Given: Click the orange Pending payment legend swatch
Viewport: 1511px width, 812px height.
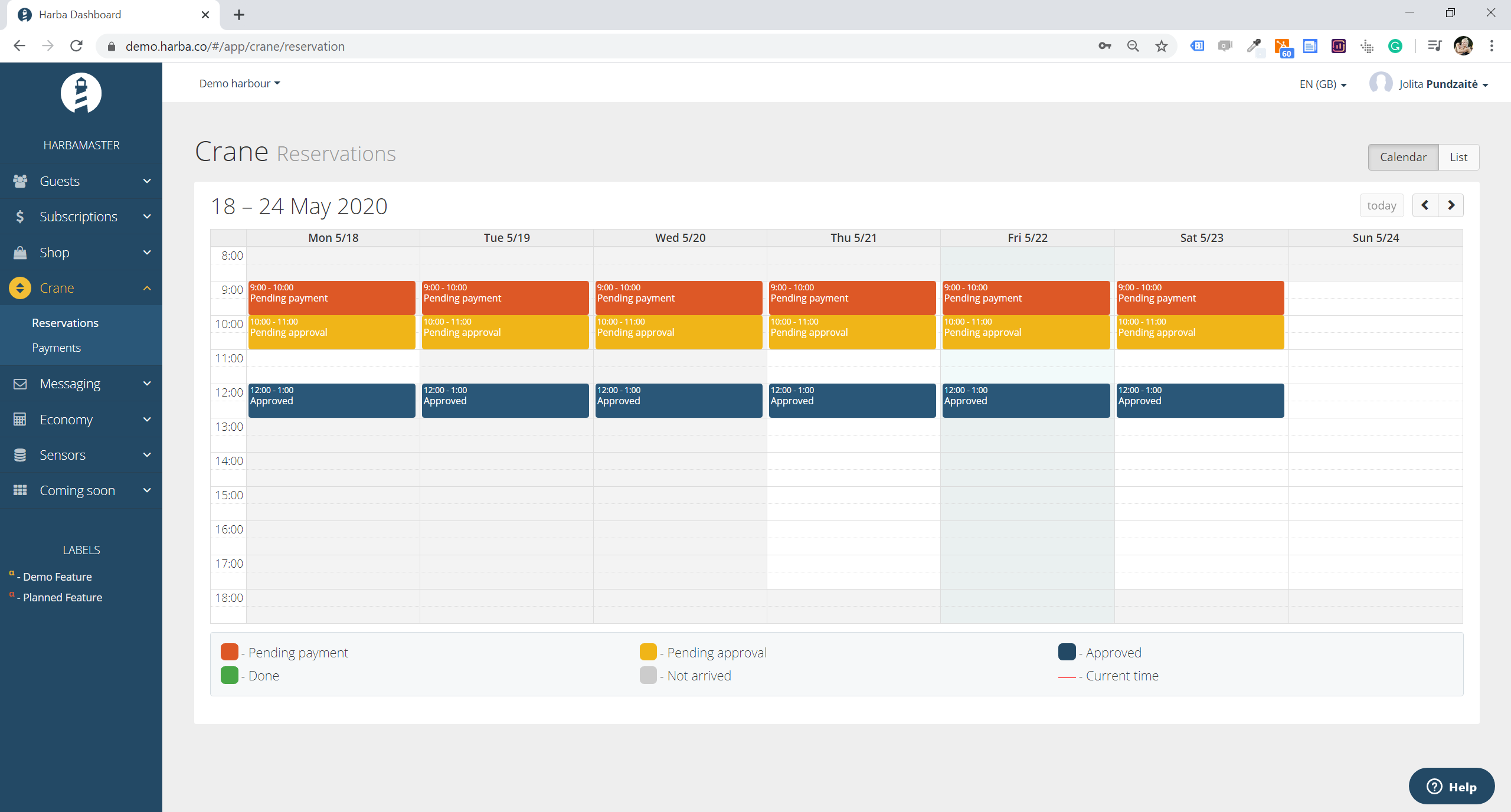Looking at the screenshot, I should click(x=229, y=652).
